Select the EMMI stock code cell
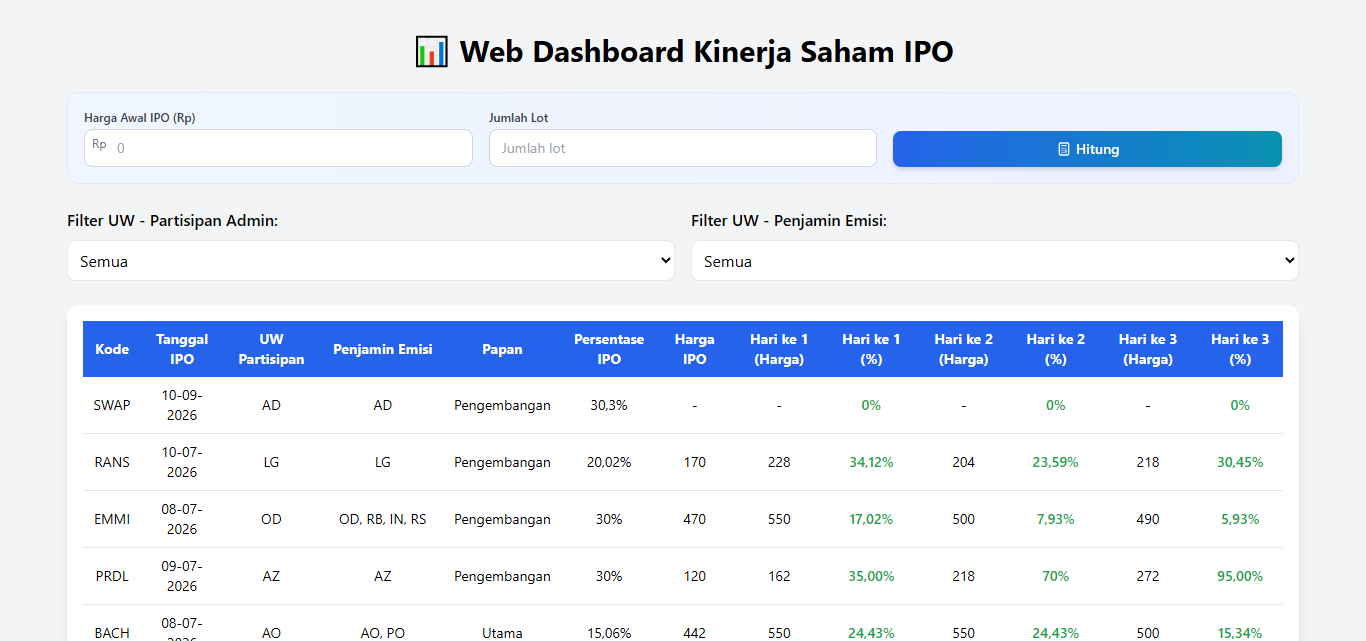 112,519
